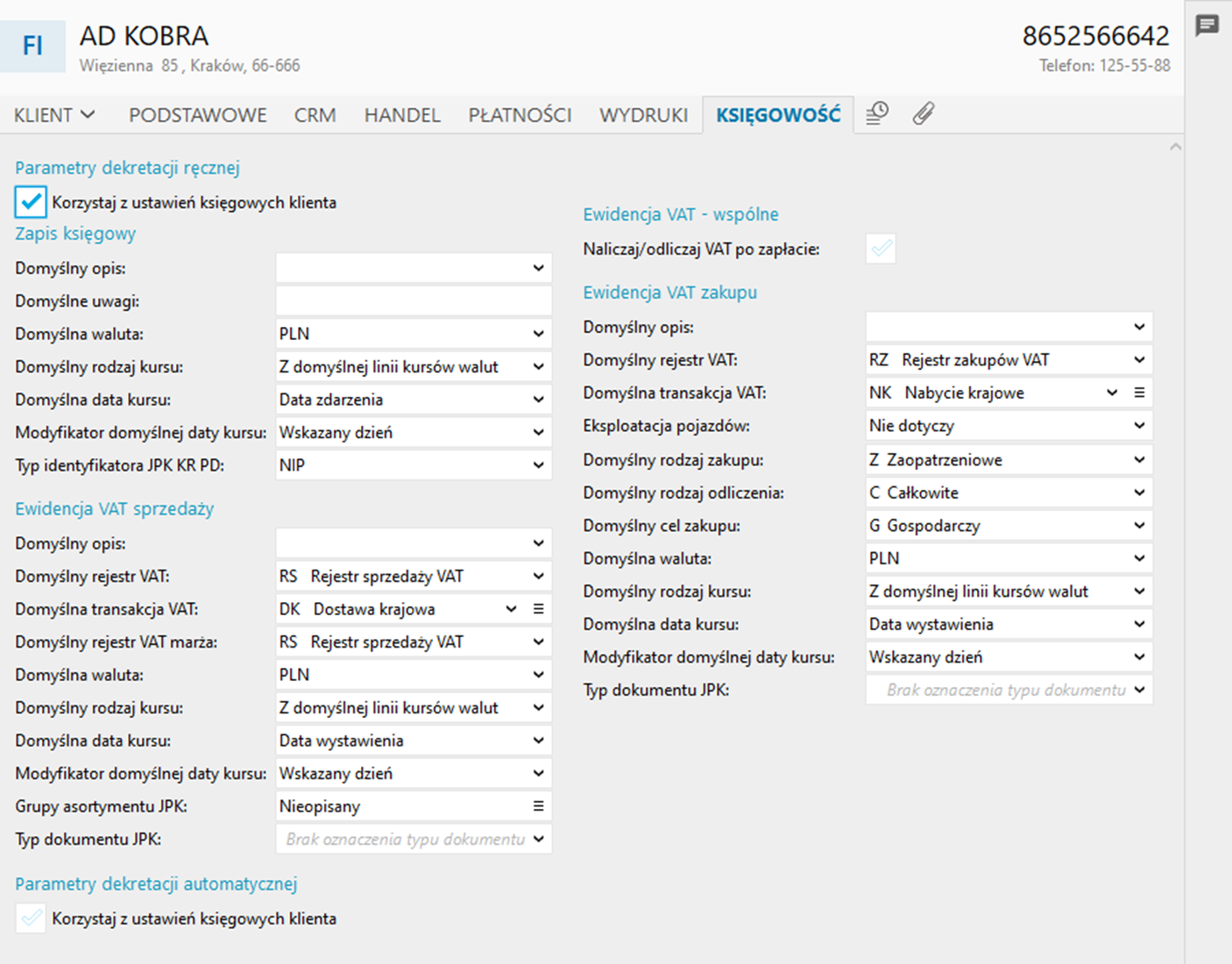Image resolution: width=1232 pixels, height=964 pixels.
Task: Click the Ewidencja VAT sprzedaży heading
Action: tap(114, 508)
